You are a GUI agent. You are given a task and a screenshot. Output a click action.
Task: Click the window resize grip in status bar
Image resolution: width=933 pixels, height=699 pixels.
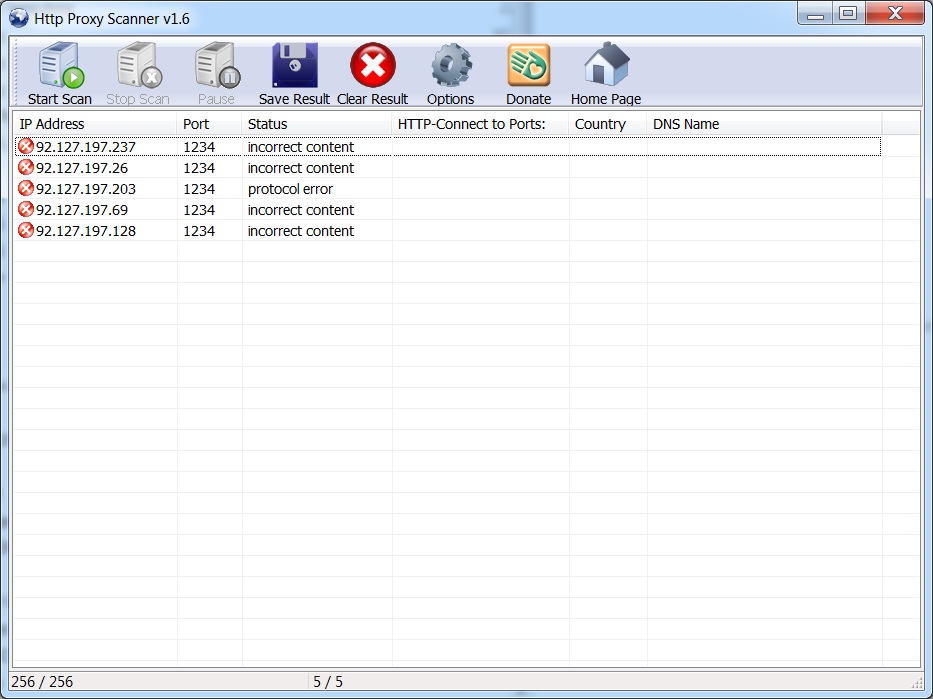916,683
